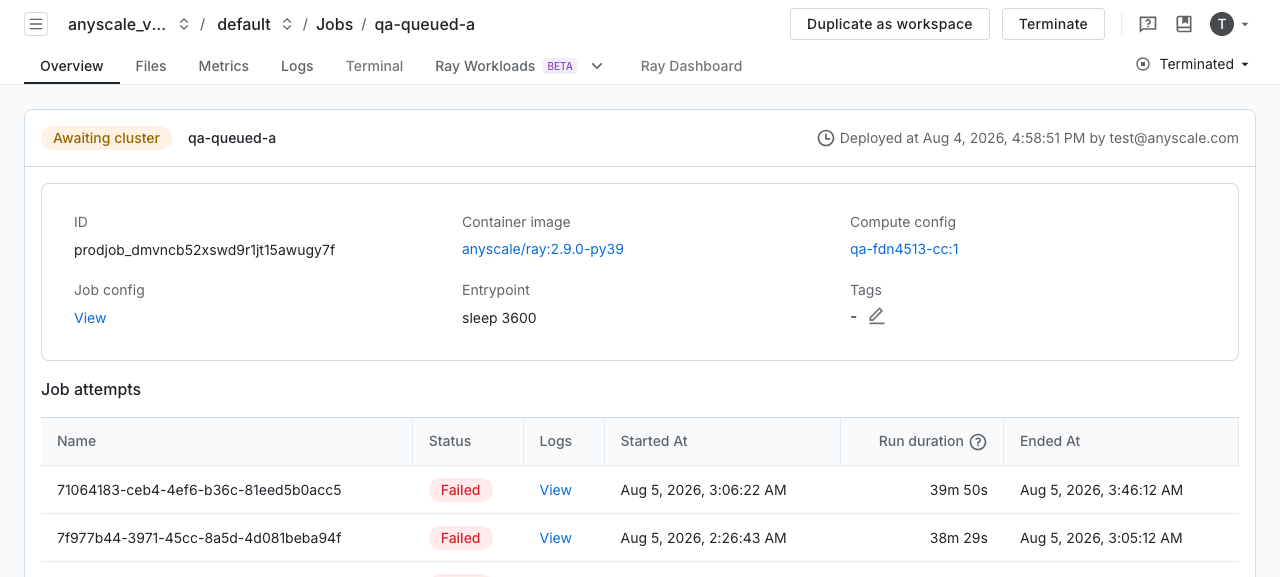Click started time Aug 5, 2026, 3:06:22 AM
The height and width of the screenshot is (577, 1280).
point(703,490)
